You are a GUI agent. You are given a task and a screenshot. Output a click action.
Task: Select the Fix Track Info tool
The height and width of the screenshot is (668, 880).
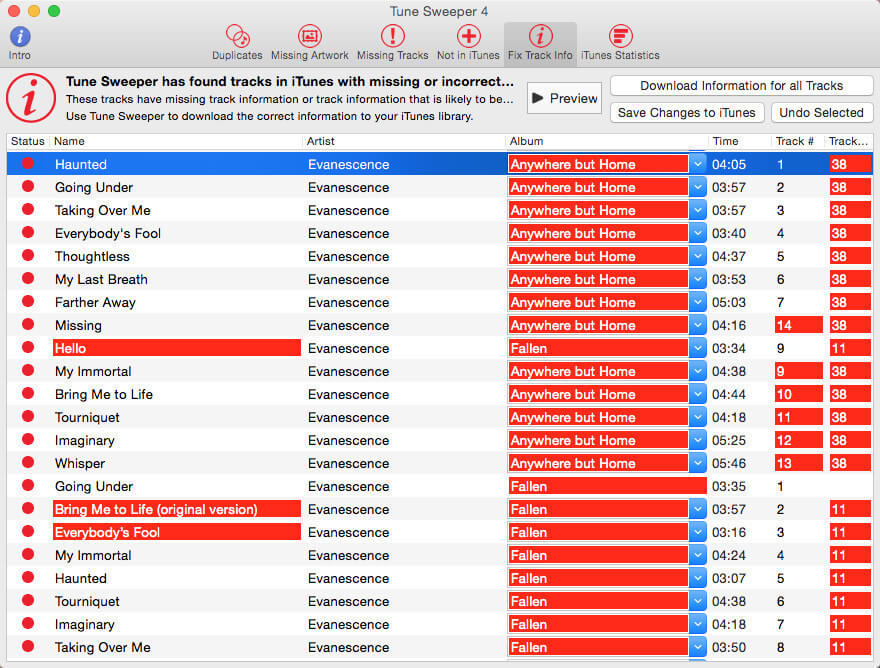540,43
